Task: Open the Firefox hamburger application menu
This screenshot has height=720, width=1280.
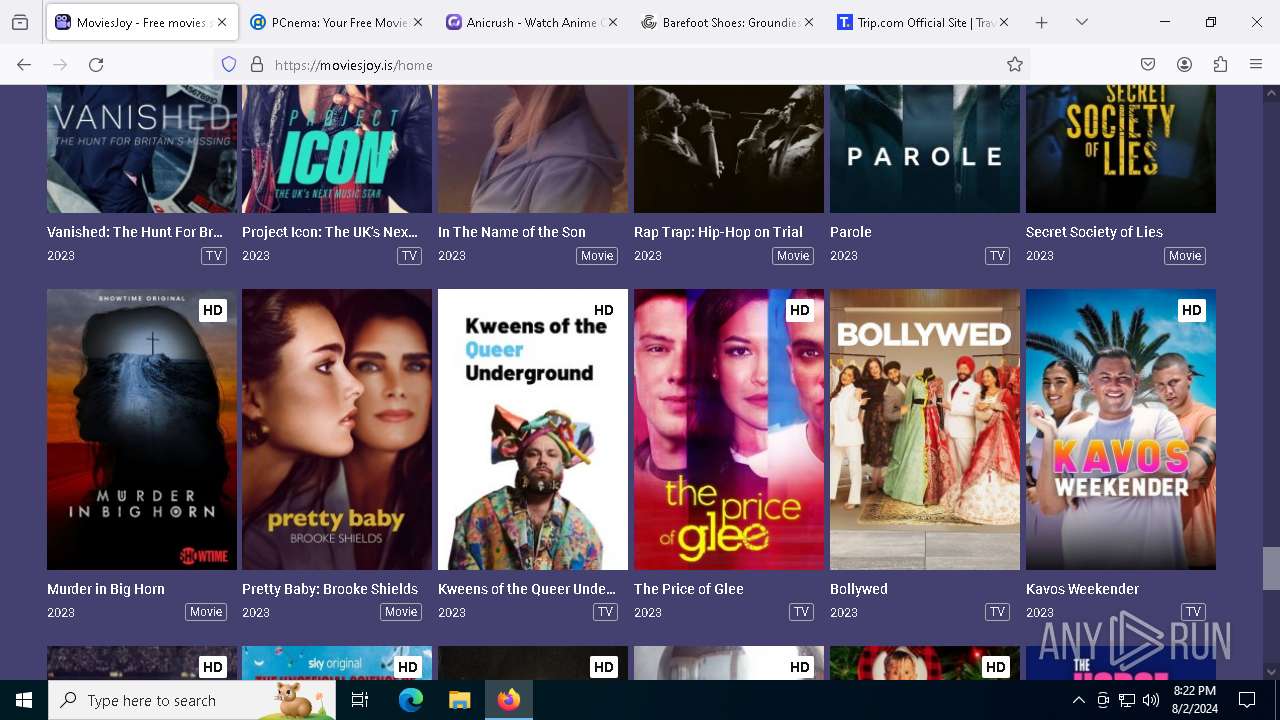Action: pyautogui.click(x=1256, y=64)
